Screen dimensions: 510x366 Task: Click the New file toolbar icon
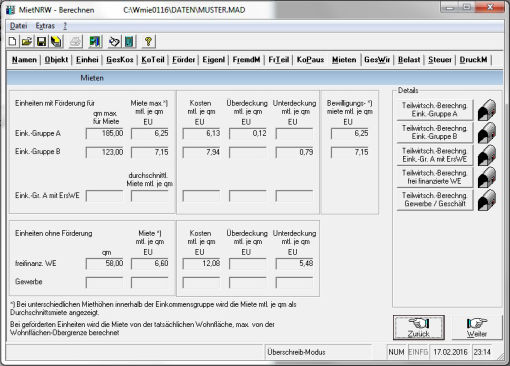pyautogui.click(x=12, y=42)
